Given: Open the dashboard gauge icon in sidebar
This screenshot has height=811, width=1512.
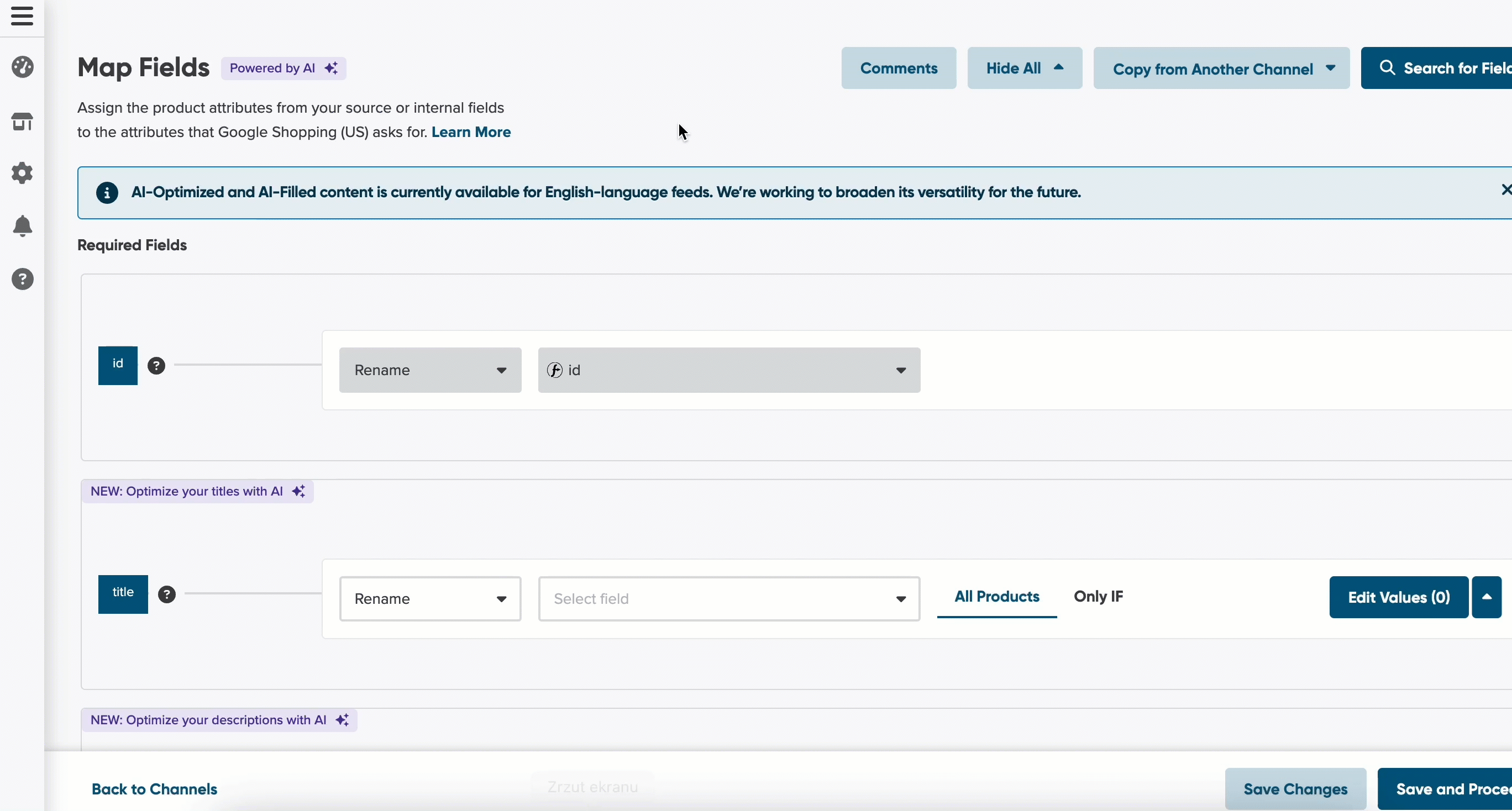Looking at the screenshot, I should [x=22, y=67].
